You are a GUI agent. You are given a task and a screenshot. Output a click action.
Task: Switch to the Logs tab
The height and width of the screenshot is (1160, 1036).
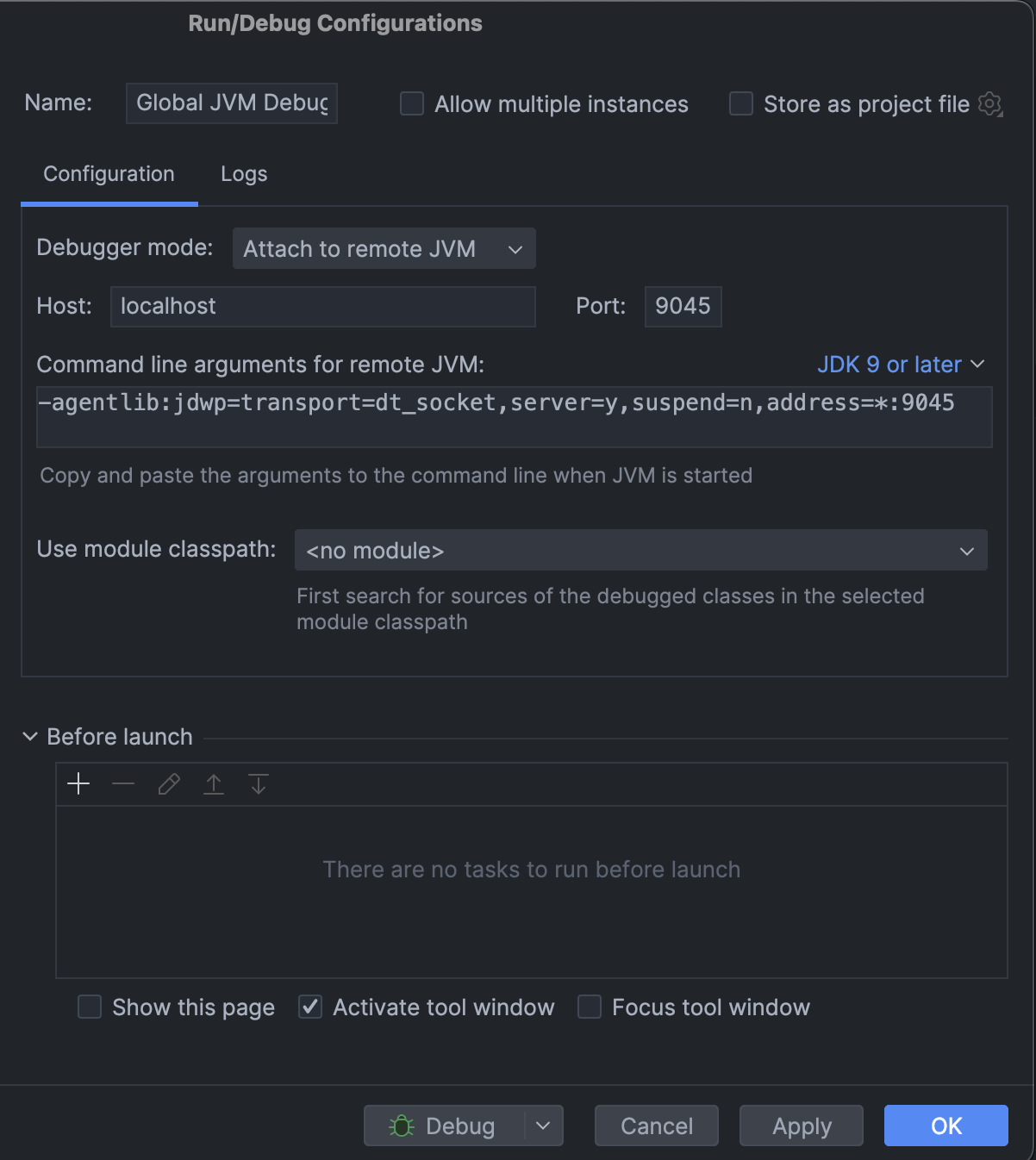pos(243,174)
